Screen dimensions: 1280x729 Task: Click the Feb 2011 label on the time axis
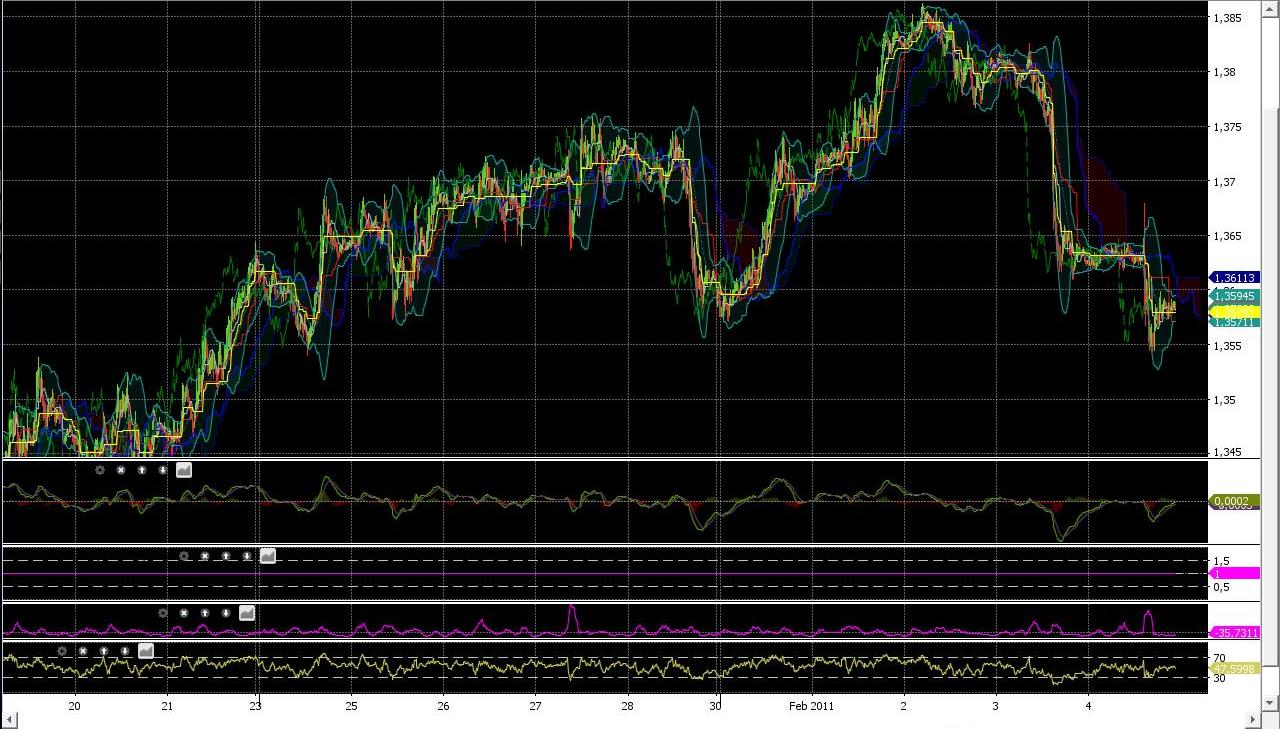pyautogui.click(x=811, y=706)
